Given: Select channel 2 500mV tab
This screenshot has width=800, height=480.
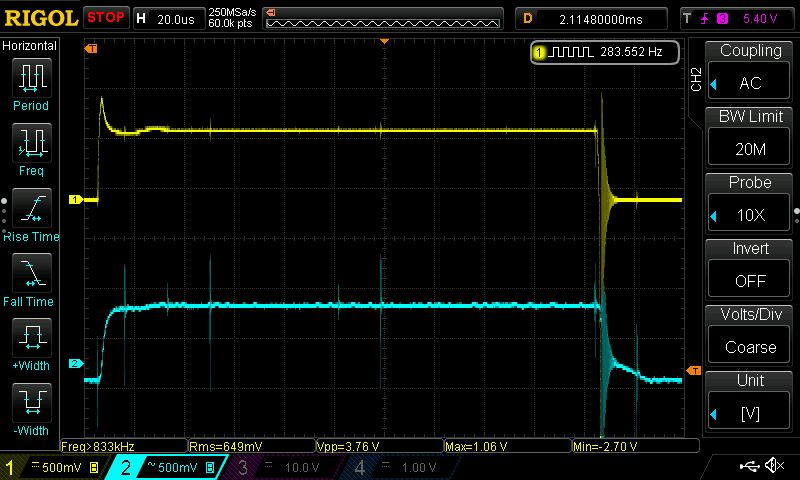Looking at the screenshot, I should (x=168, y=467).
